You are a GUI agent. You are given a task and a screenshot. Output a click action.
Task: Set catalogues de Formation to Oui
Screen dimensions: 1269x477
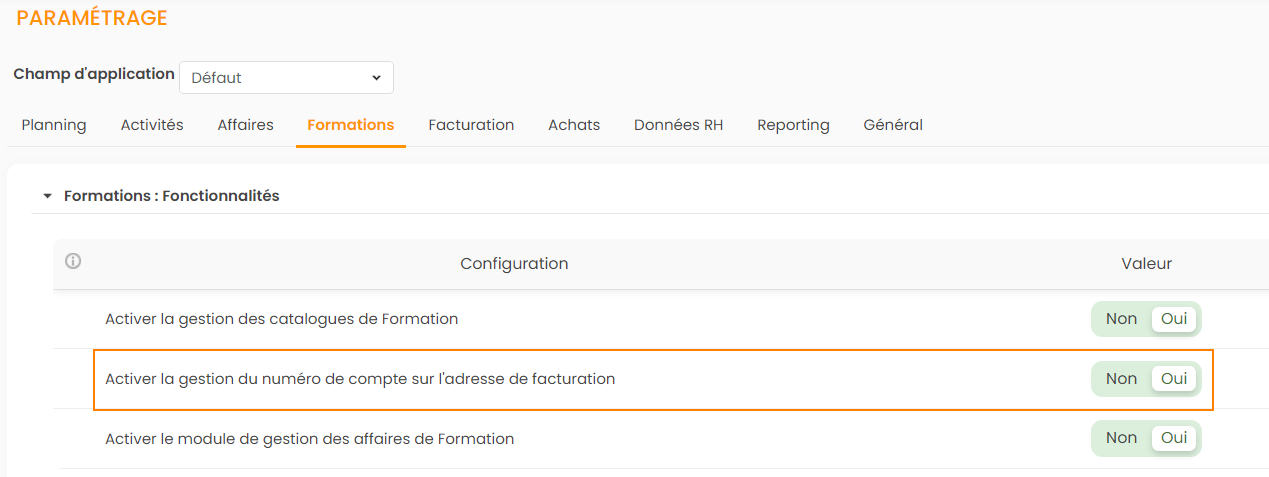(x=1174, y=319)
